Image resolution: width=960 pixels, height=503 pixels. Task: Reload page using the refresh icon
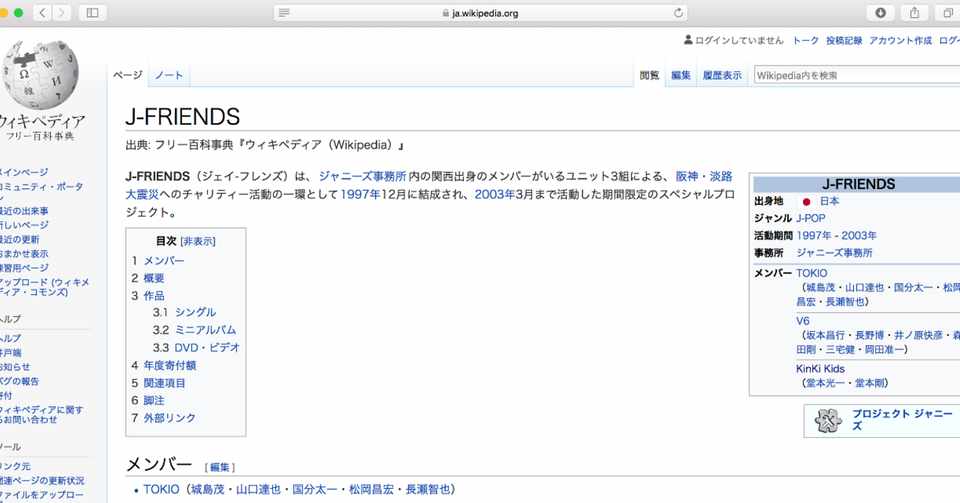[x=678, y=13]
